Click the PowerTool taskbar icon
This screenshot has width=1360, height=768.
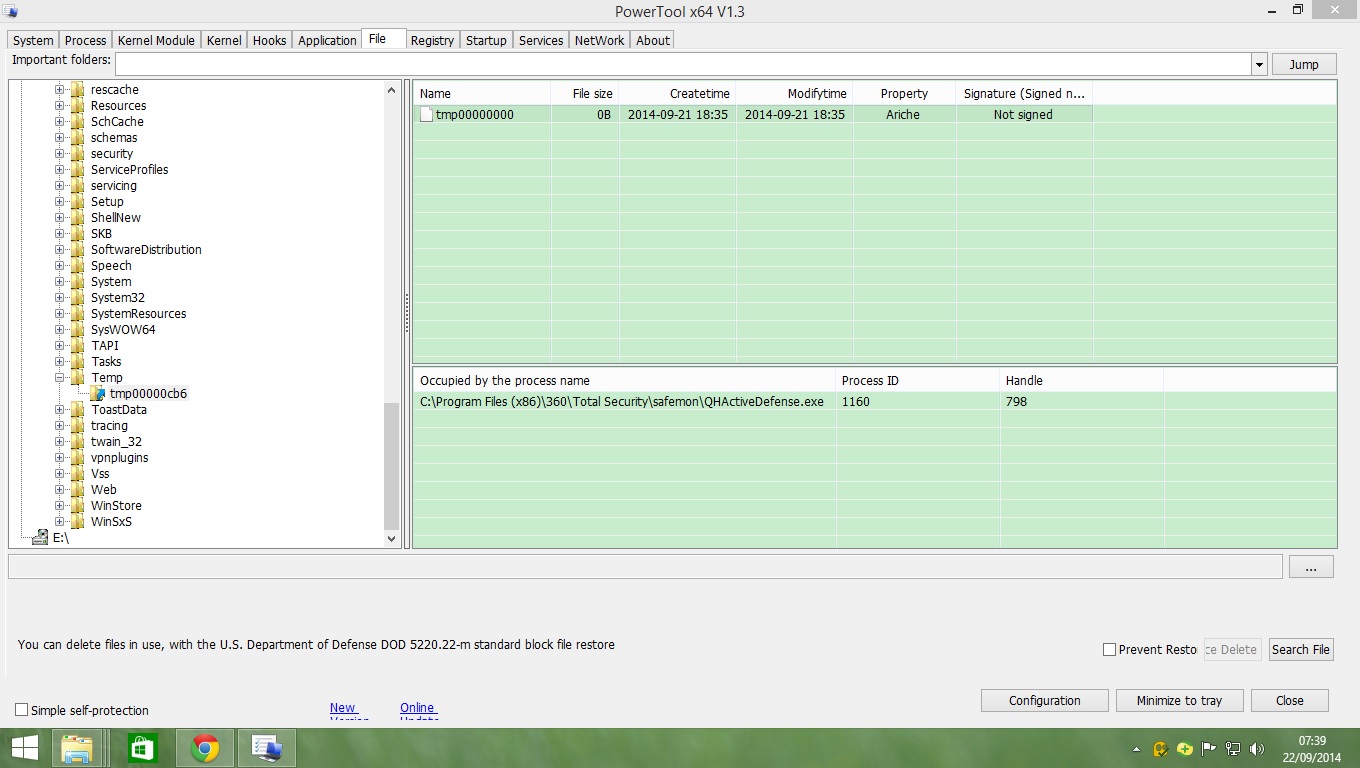[x=266, y=748]
